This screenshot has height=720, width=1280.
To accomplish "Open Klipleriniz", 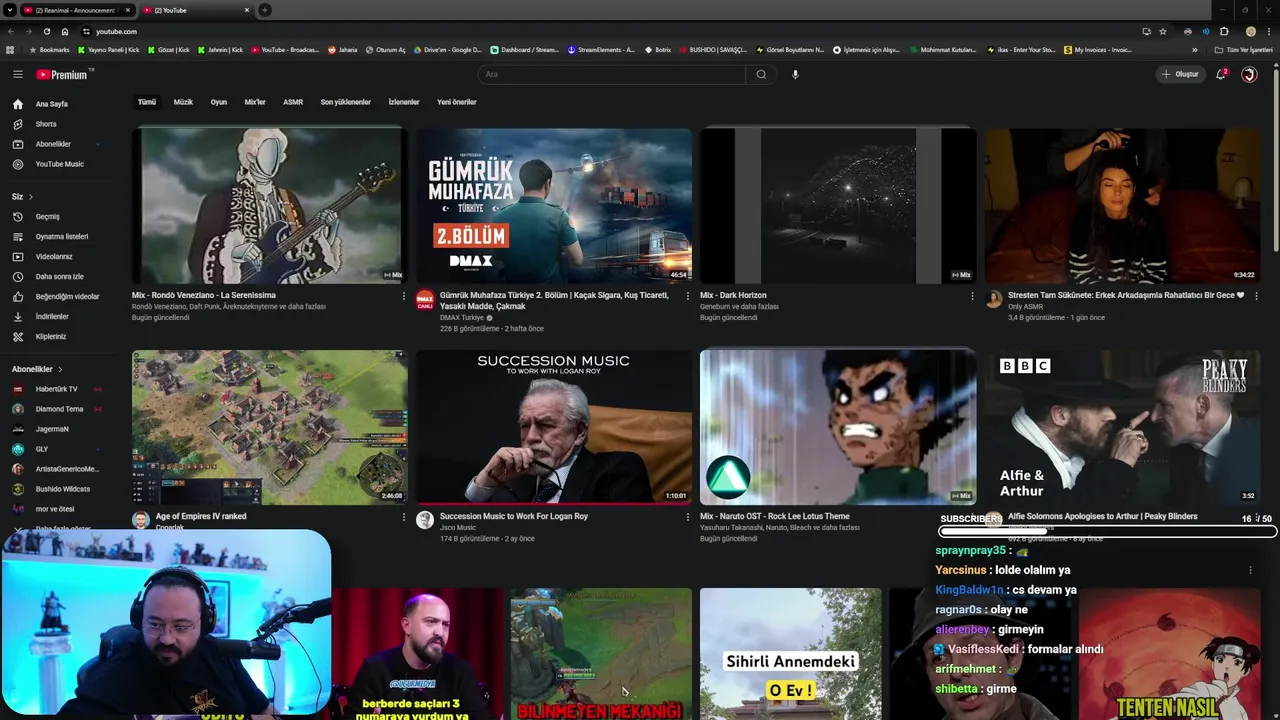I will coord(55,336).
